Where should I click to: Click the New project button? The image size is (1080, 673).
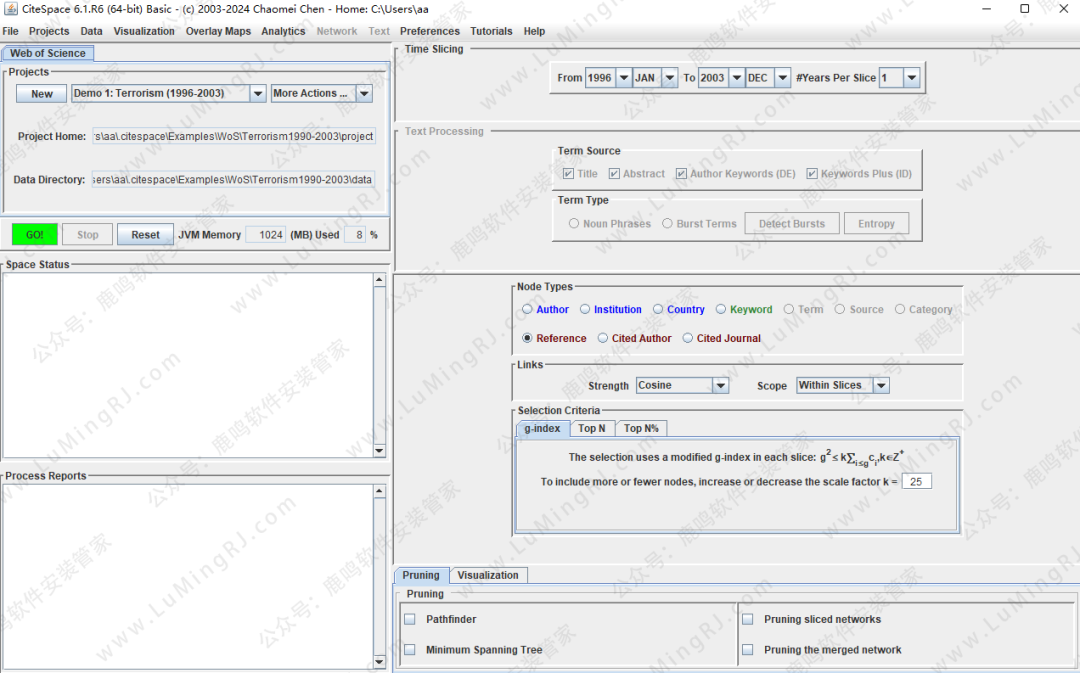tap(42, 94)
